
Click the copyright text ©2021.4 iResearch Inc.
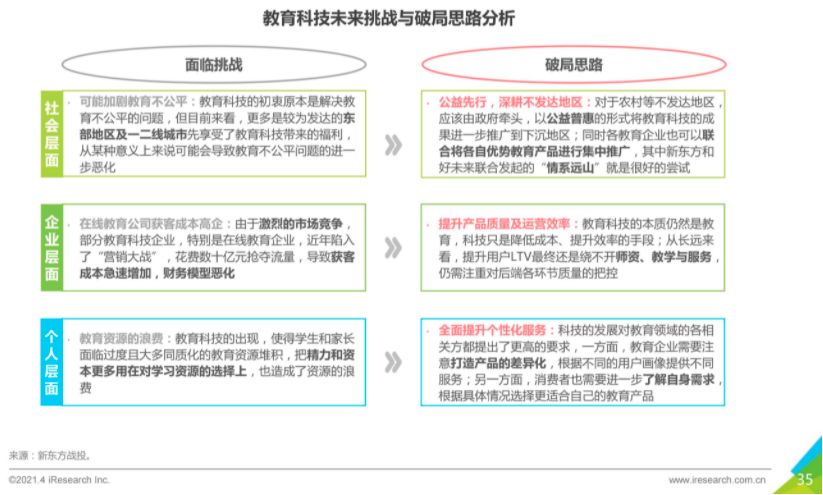click(x=59, y=480)
